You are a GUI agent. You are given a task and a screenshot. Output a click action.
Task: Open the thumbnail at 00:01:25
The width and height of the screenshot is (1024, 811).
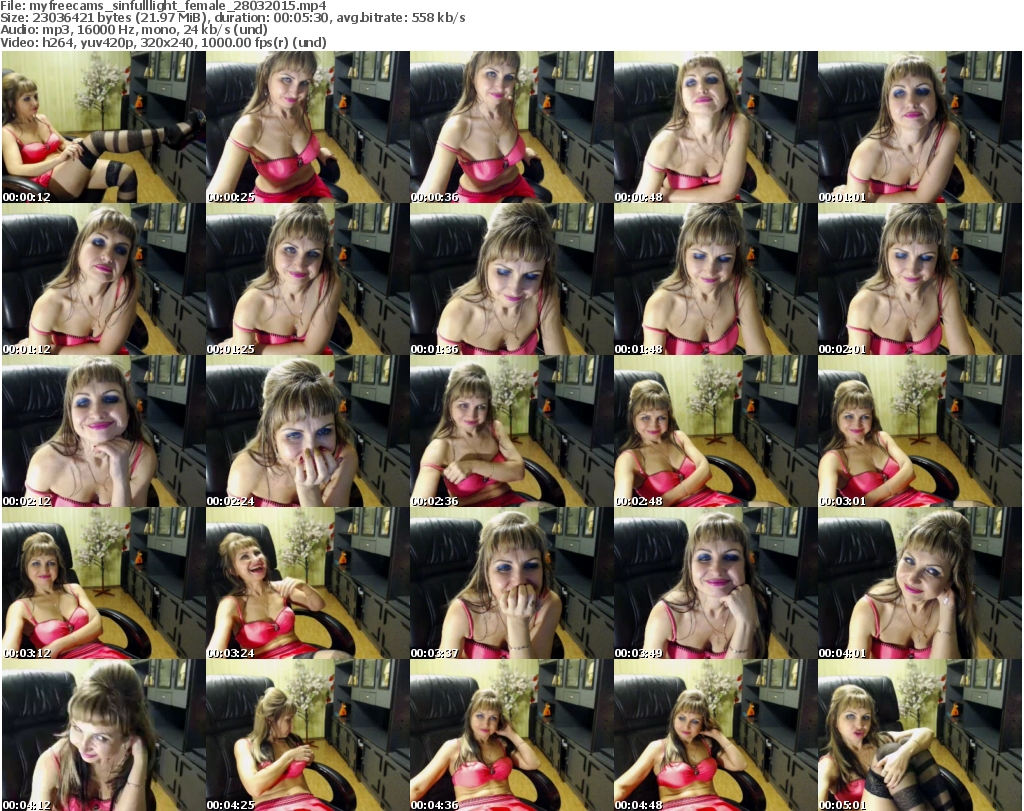point(308,279)
